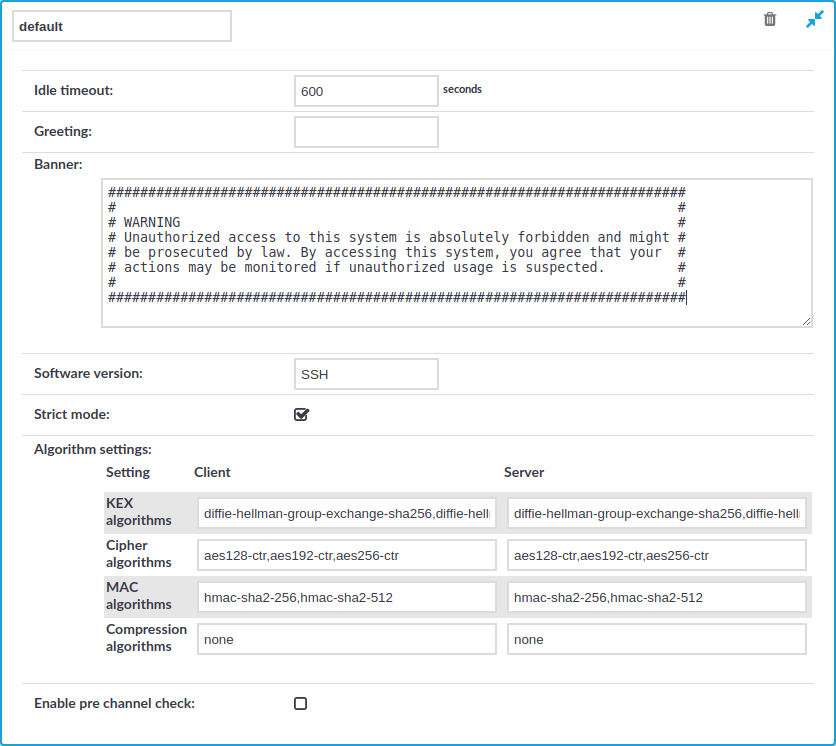Click the 'Cipher algorithms' row label
836x746 pixels.
pos(139,554)
